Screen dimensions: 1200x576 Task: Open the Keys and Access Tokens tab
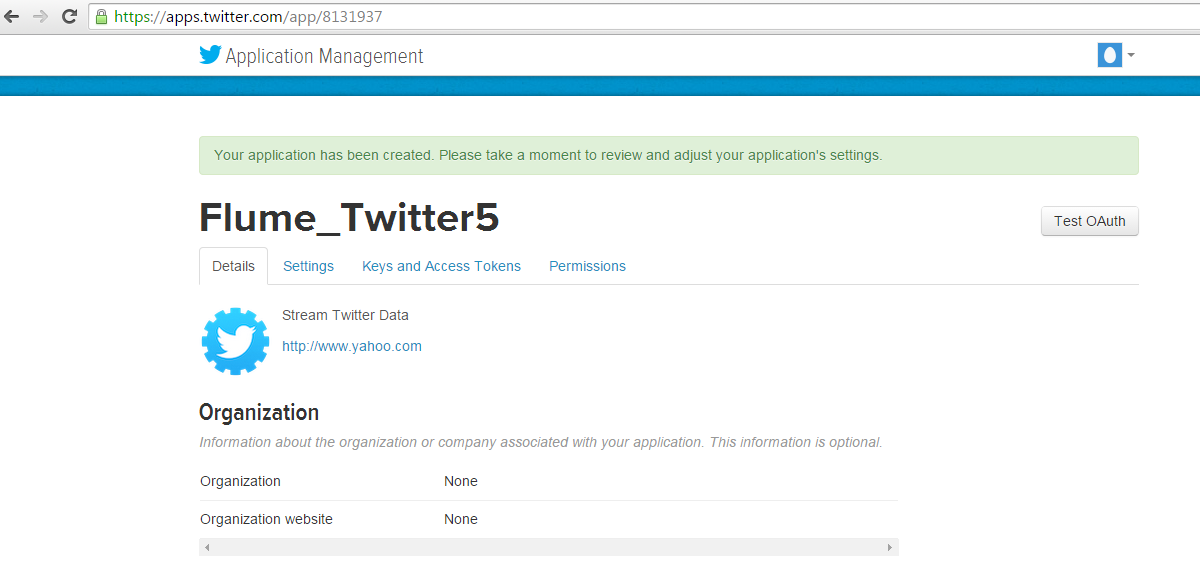441,266
